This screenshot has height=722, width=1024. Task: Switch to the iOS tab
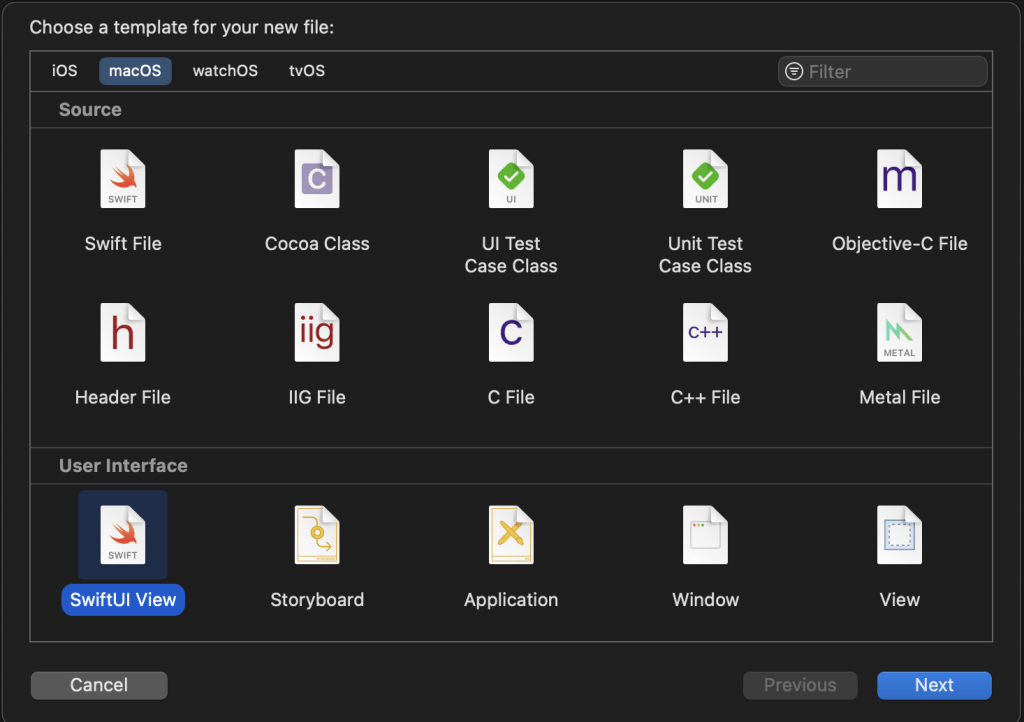(65, 71)
